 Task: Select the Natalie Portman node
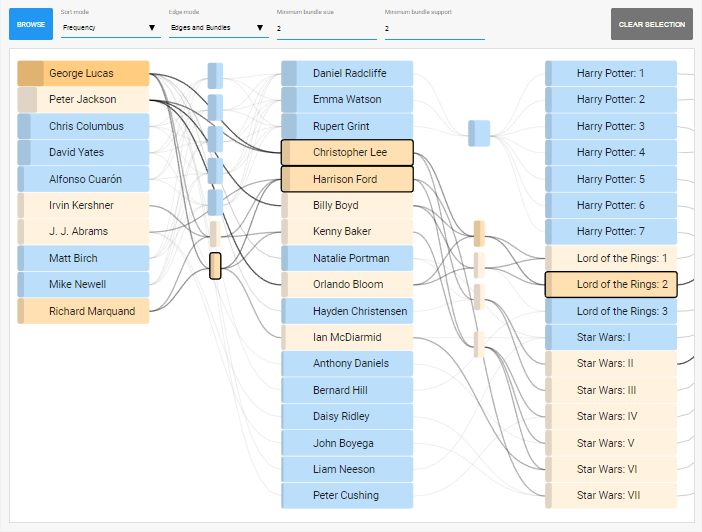347,258
